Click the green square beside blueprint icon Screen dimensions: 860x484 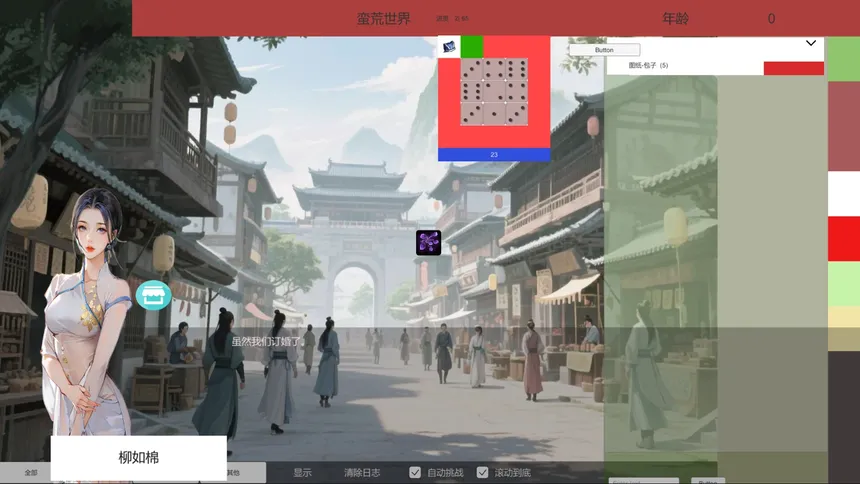click(x=472, y=47)
